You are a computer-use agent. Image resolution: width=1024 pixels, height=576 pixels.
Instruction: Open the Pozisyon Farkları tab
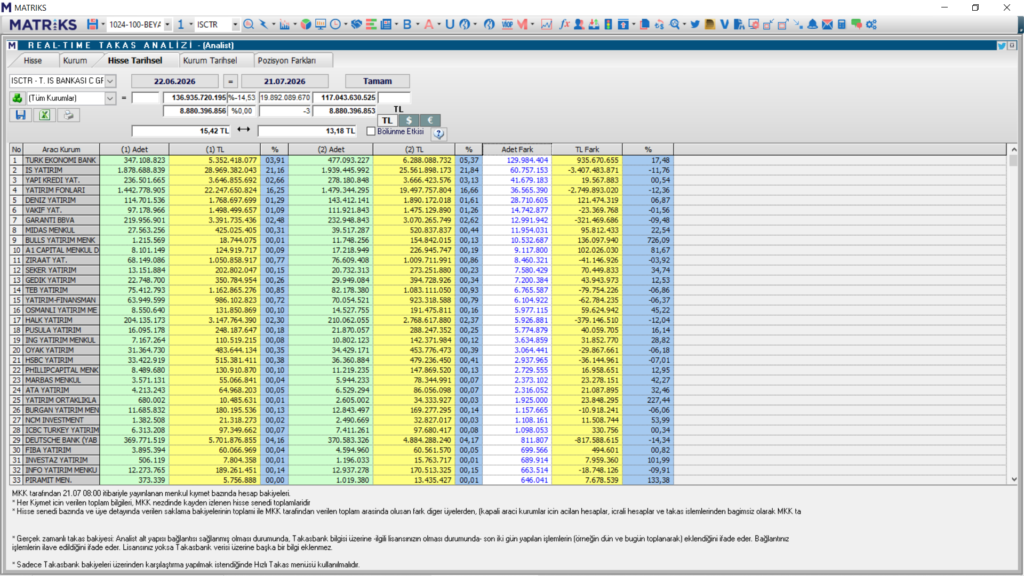click(x=287, y=60)
